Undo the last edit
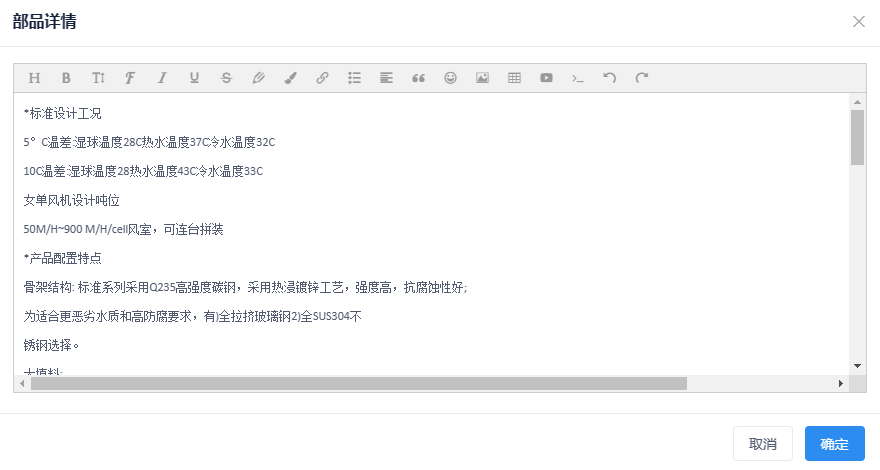The height and width of the screenshot is (470, 880). coord(610,78)
